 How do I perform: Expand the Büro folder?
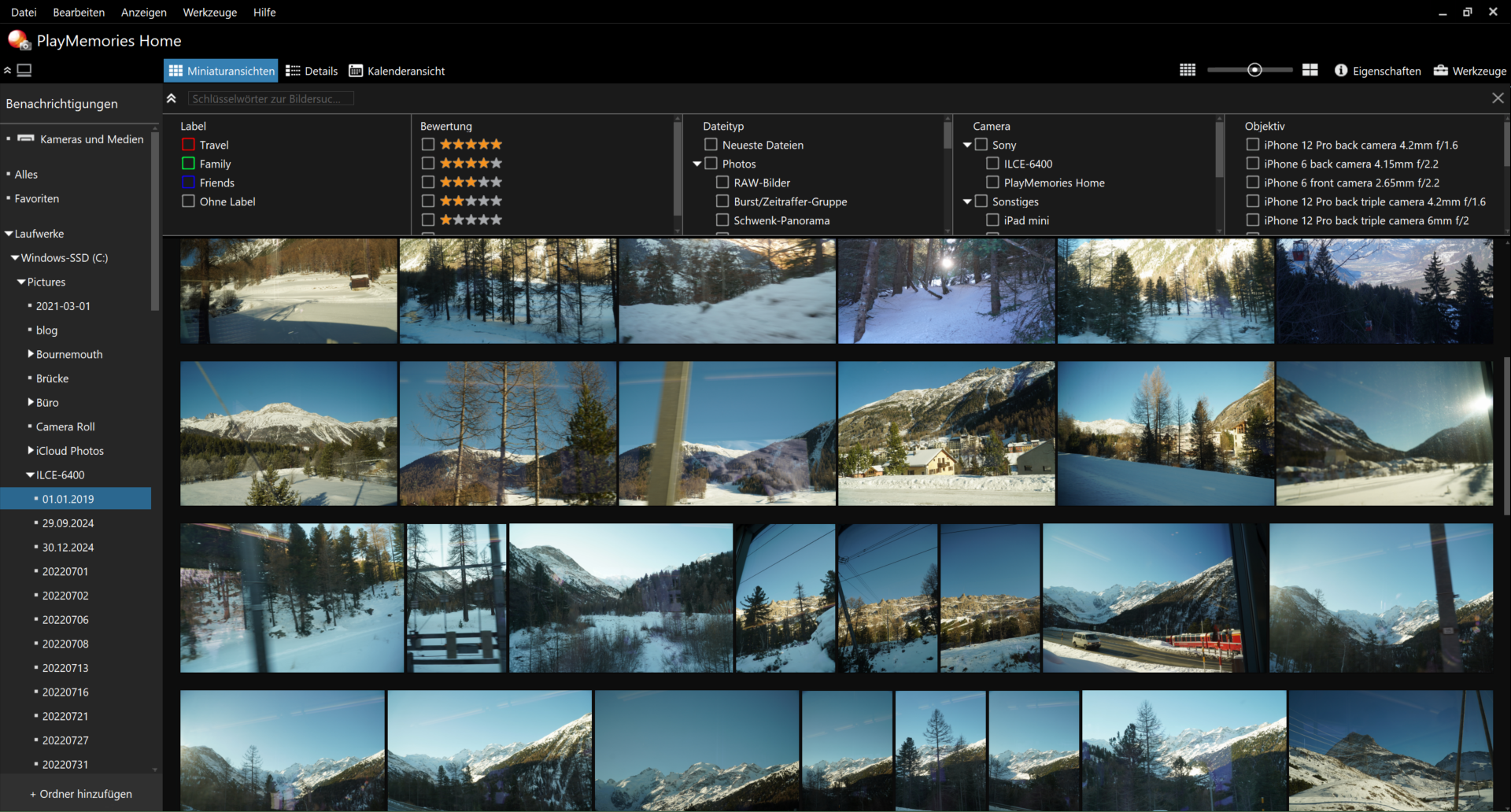pyautogui.click(x=31, y=402)
